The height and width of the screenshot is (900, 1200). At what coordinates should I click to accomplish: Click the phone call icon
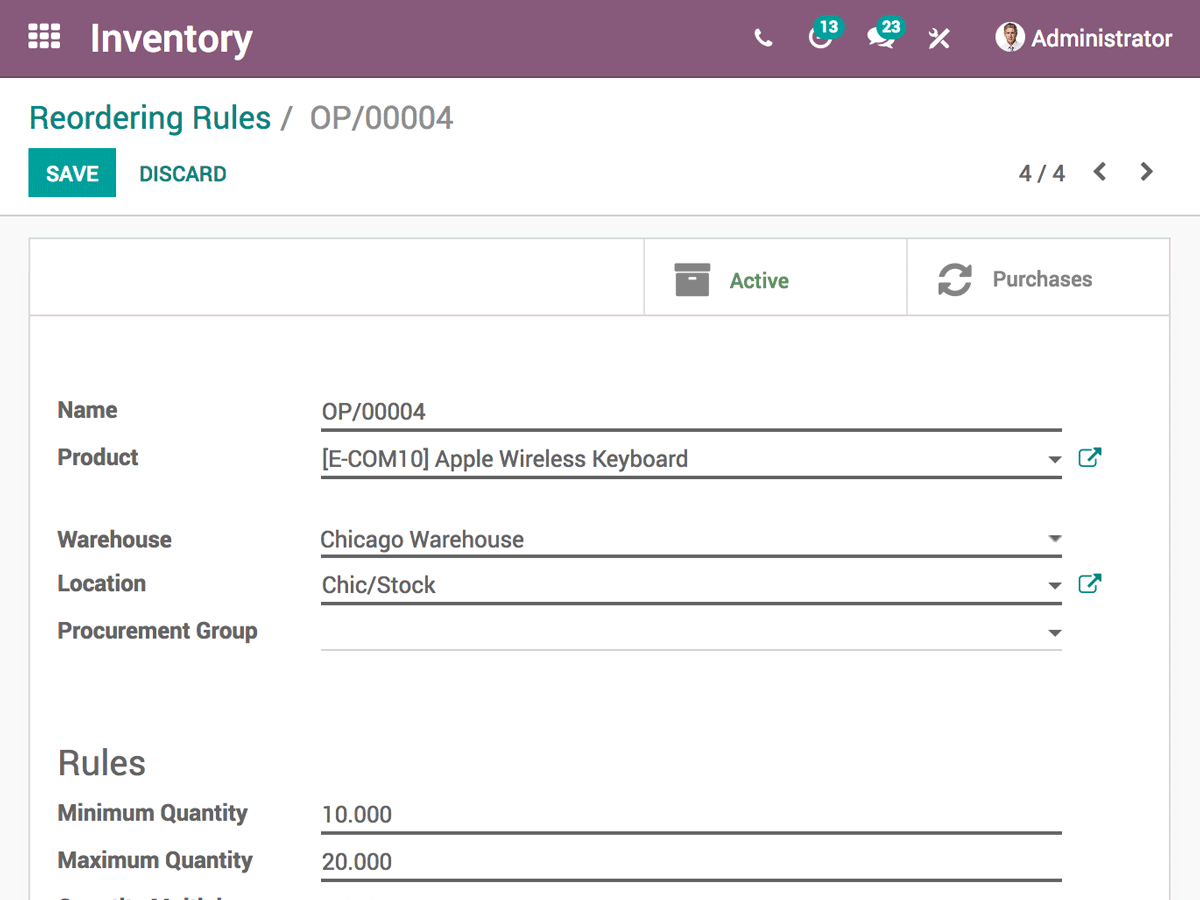pos(763,39)
